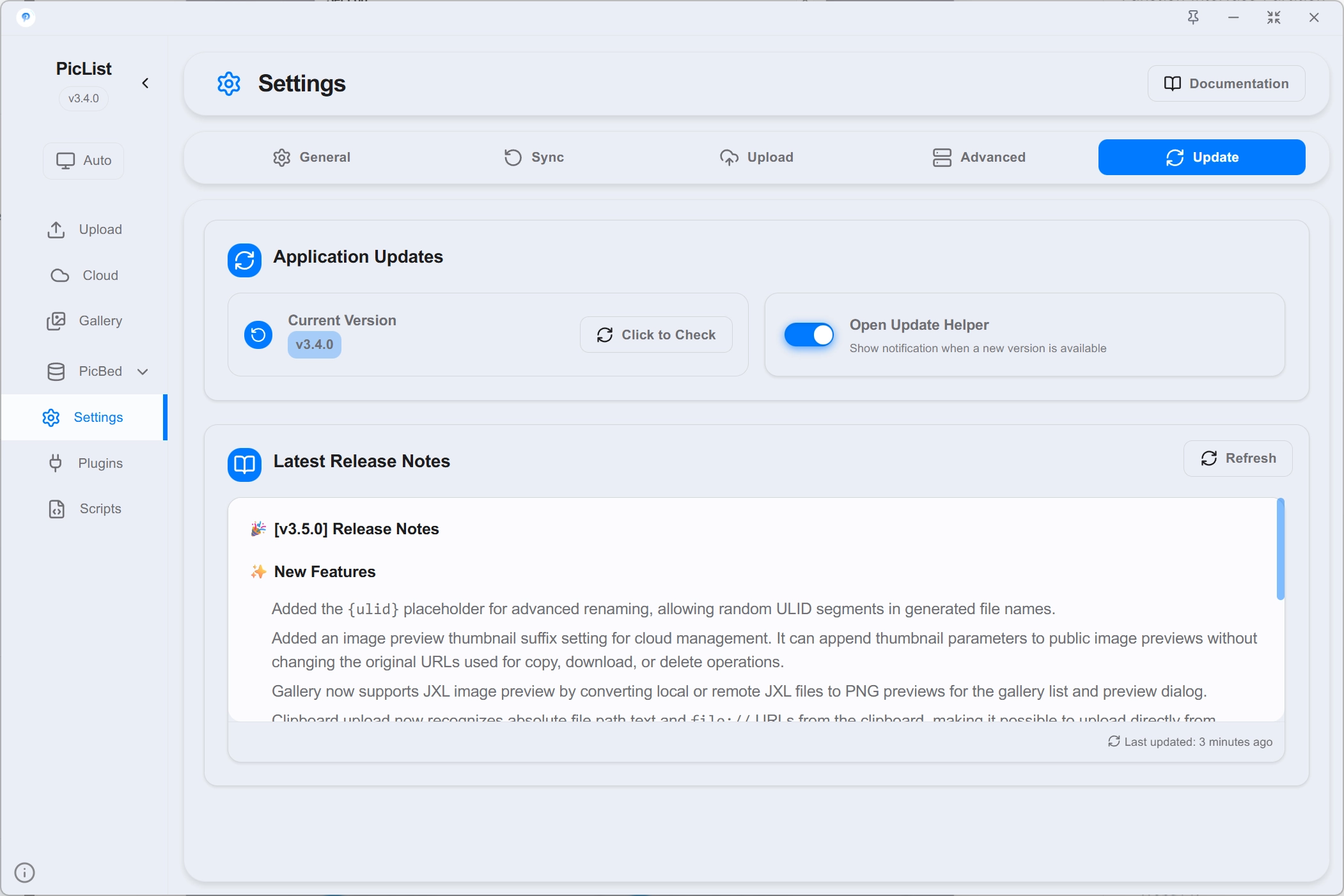The image size is (1344, 896).
Task: Open the Plugins page
Action: [x=84, y=463]
